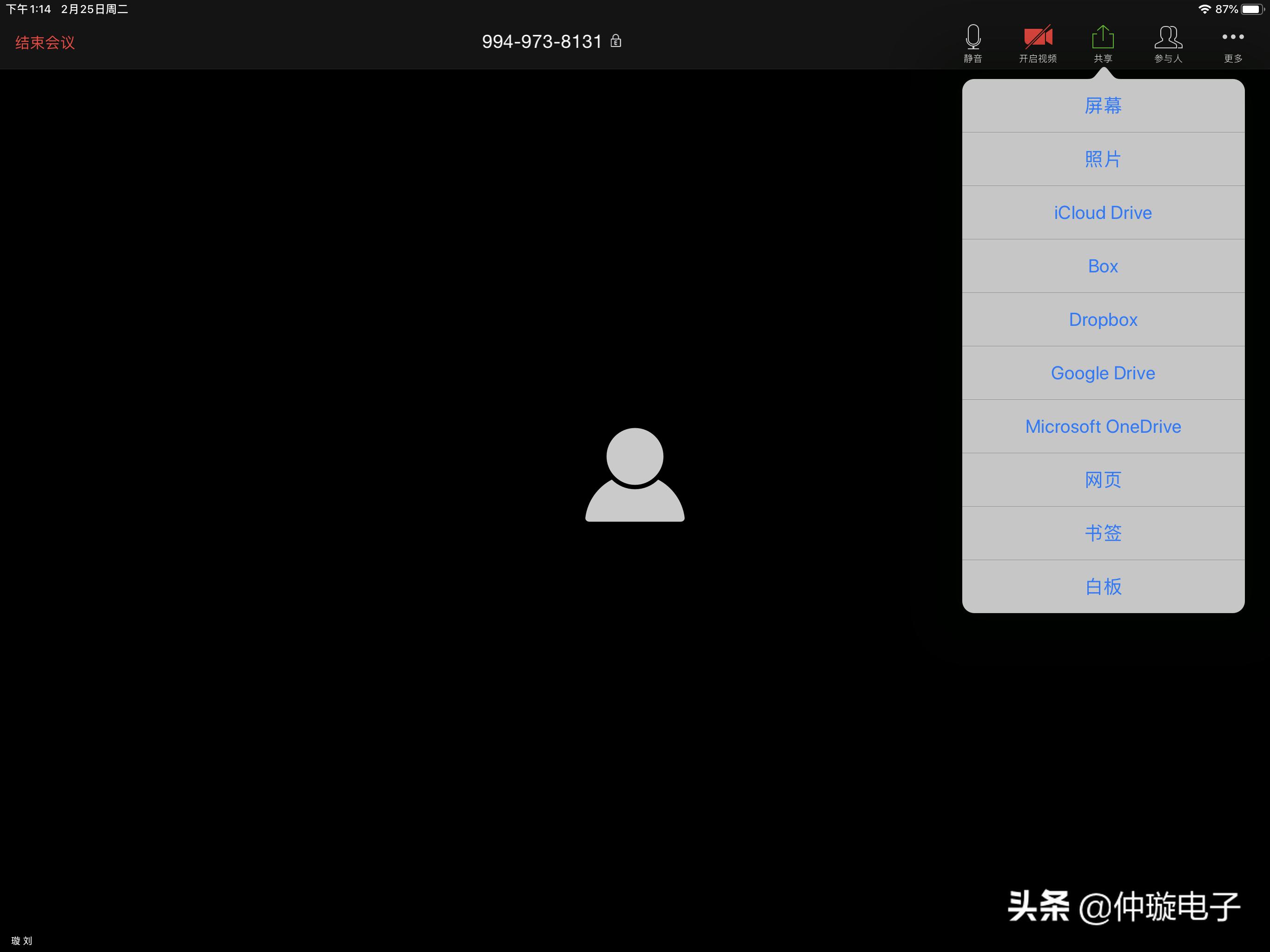Tap the meeting ID 994-973-8131
Image resolution: width=1270 pixels, height=952 pixels.
(x=542, y=41)
